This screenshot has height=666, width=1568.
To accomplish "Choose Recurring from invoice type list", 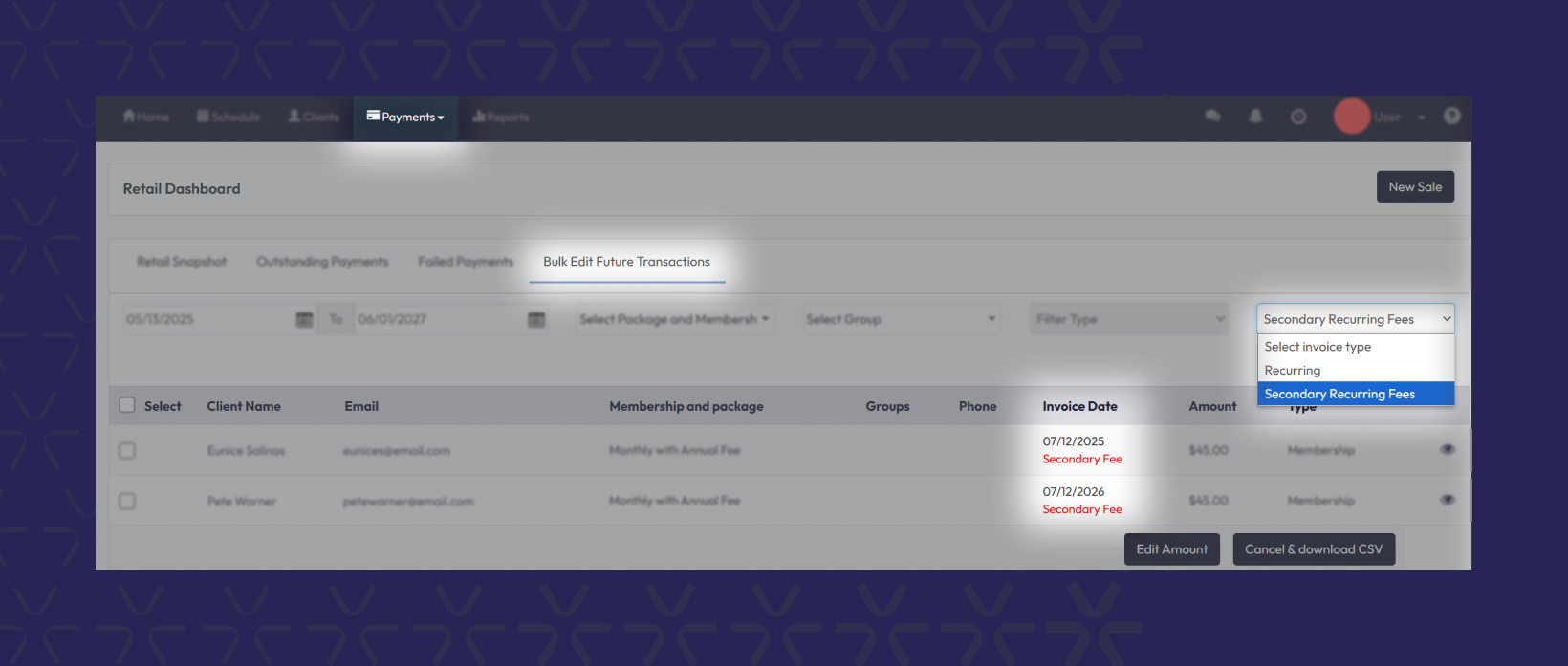I will tap(1292, 371).
